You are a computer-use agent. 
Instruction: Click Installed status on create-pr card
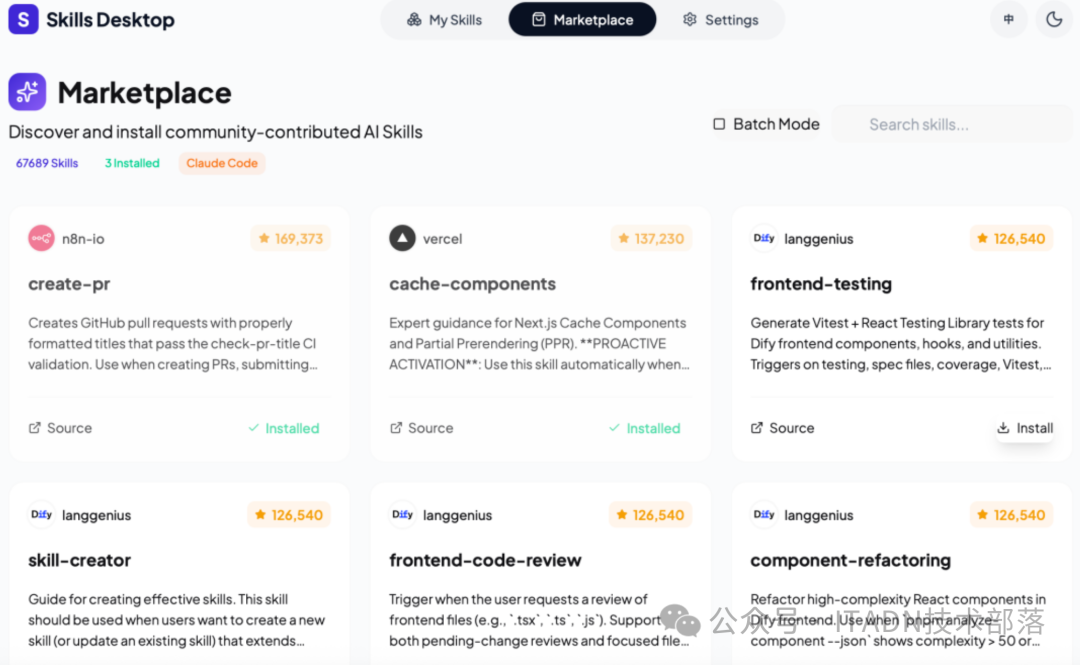click(284, 428)
